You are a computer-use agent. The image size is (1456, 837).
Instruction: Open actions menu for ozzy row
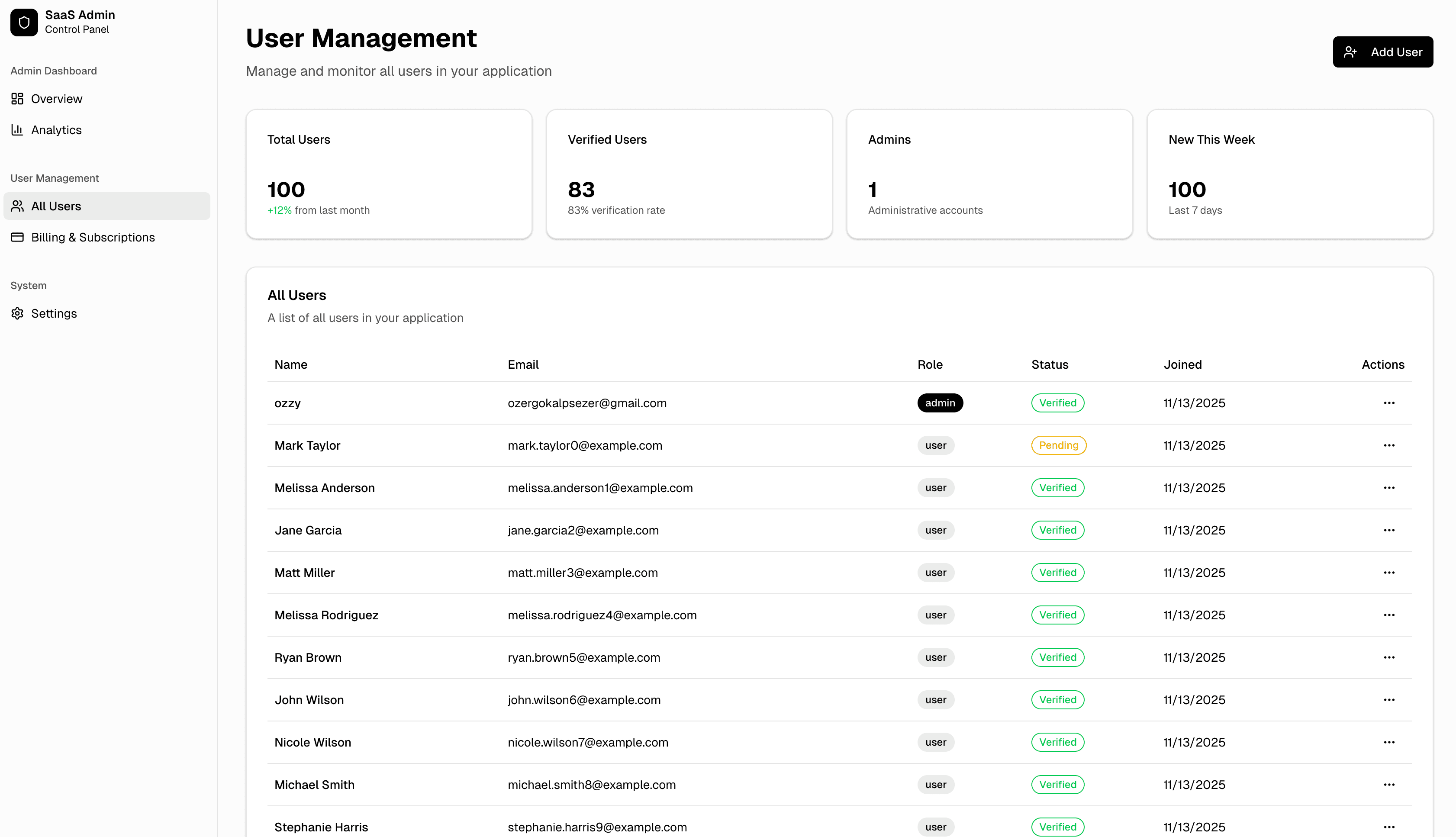1389,403
